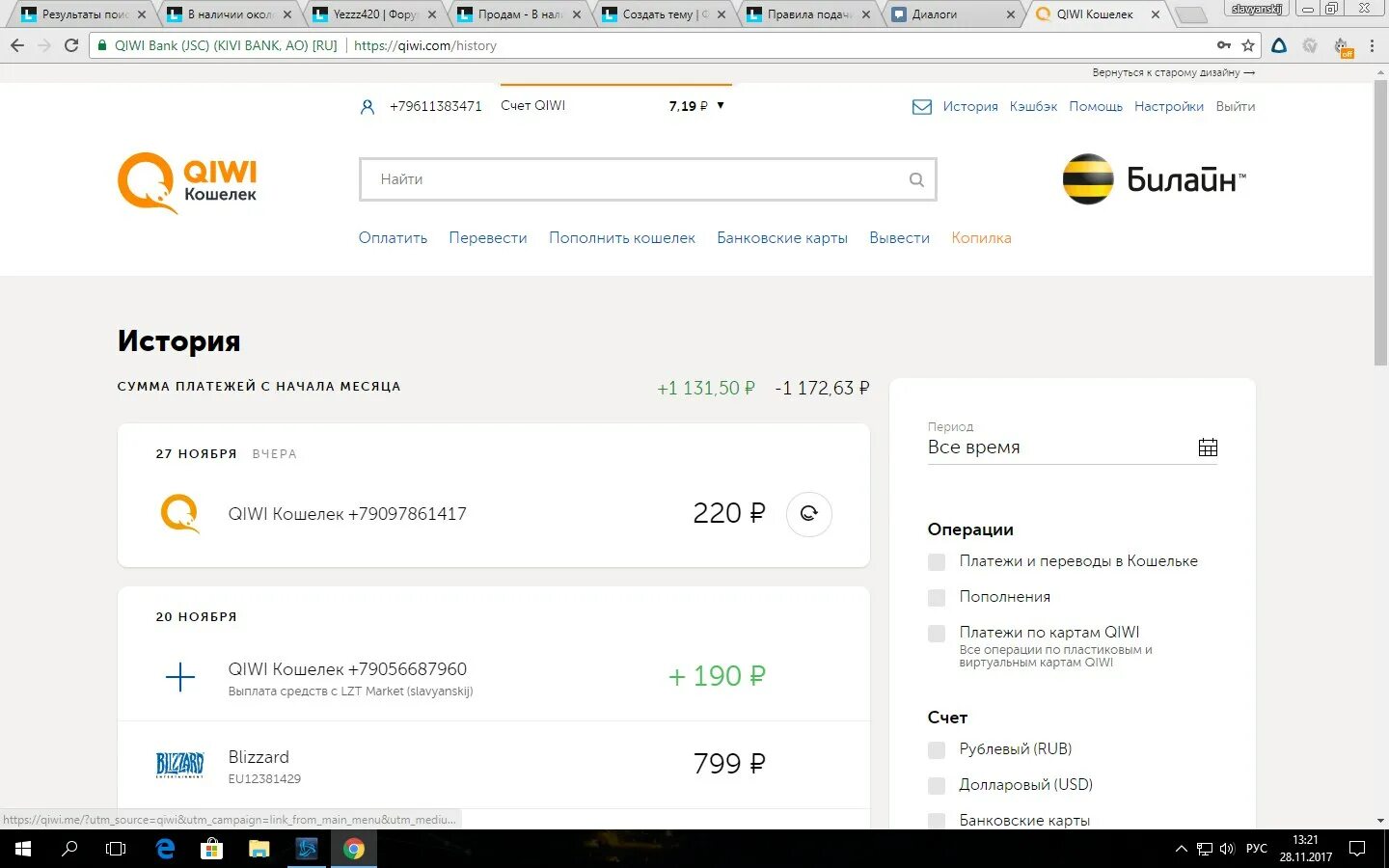Check the Банковские карты account filter
Image resolution: width=1389 pixels, height=868 pixels.
pos(936,821)
